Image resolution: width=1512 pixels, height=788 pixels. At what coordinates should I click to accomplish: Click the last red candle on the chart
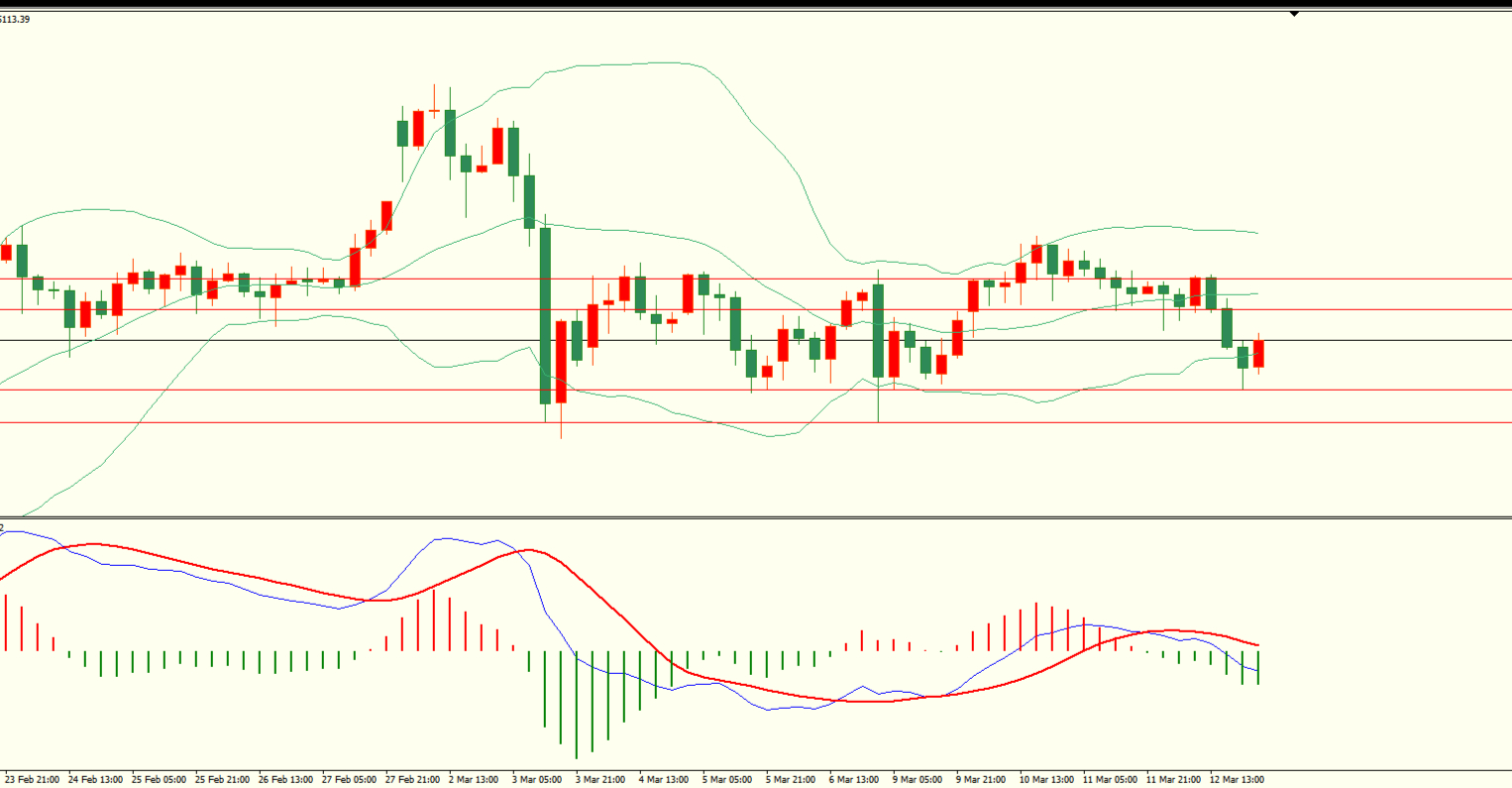tap(1258, 354)
